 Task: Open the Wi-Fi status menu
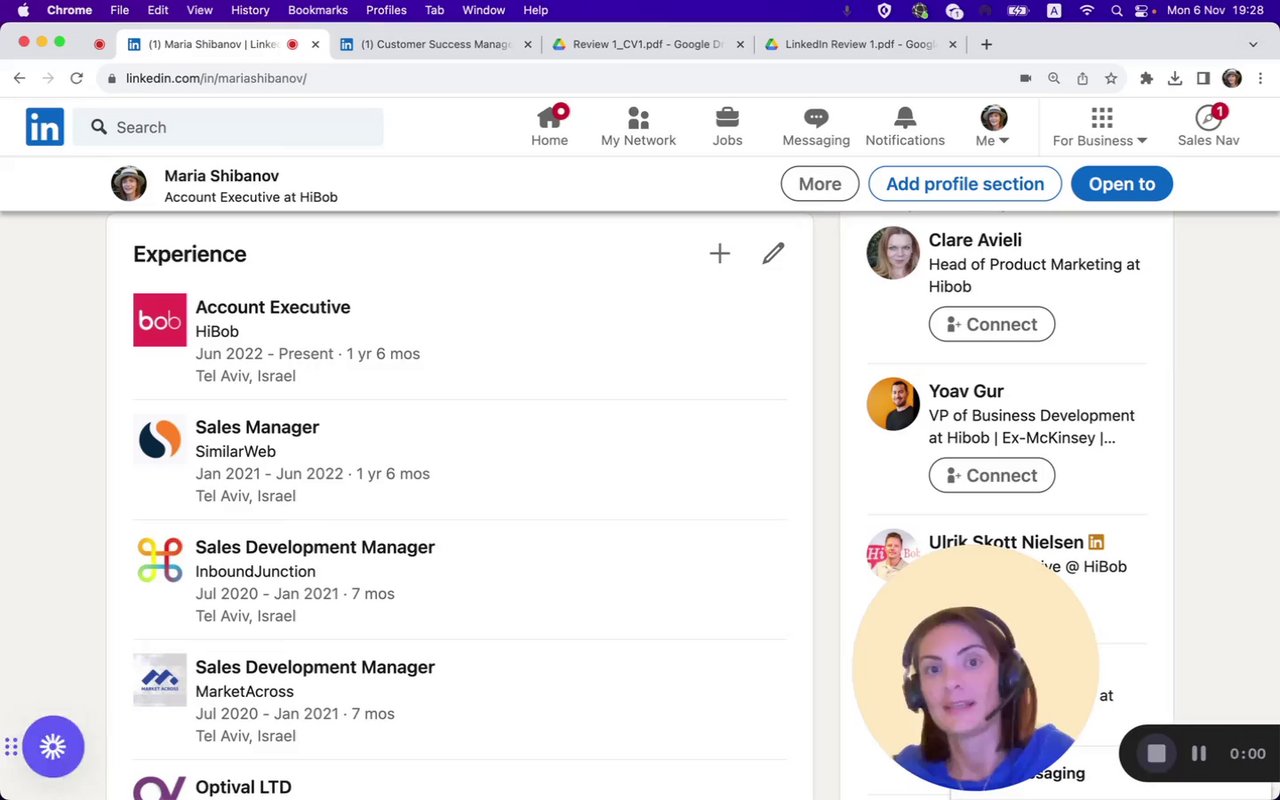pyautogui.click(x=1087, y=11)
